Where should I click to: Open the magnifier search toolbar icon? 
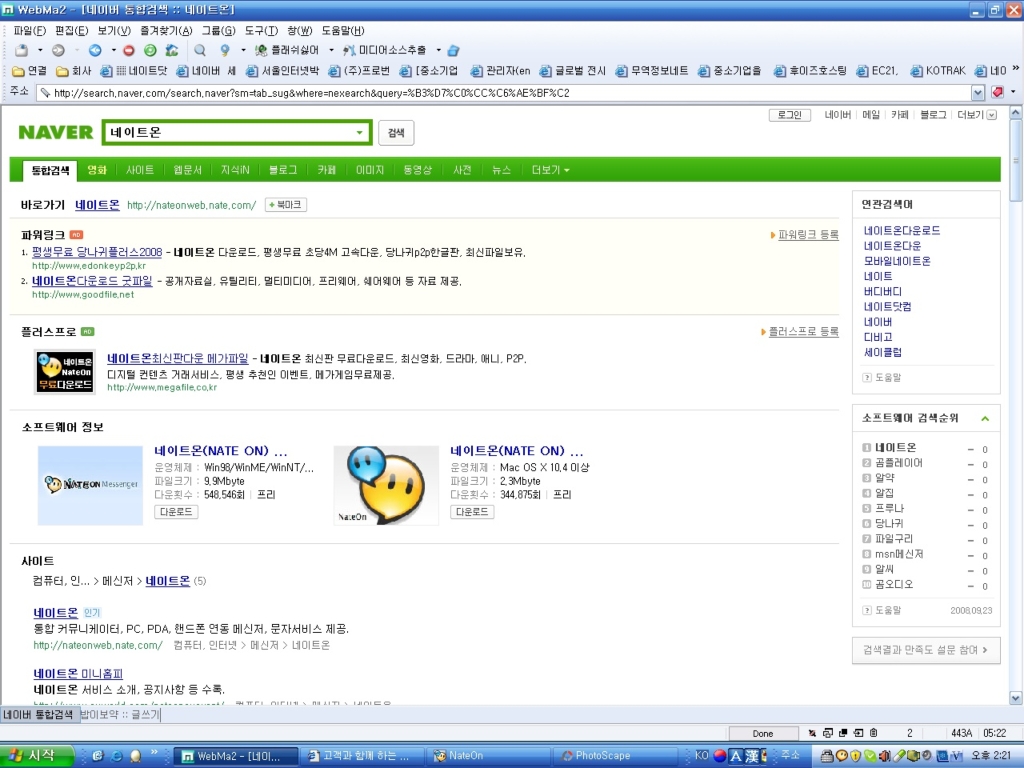pyautogui.click(x=200, y=50)
